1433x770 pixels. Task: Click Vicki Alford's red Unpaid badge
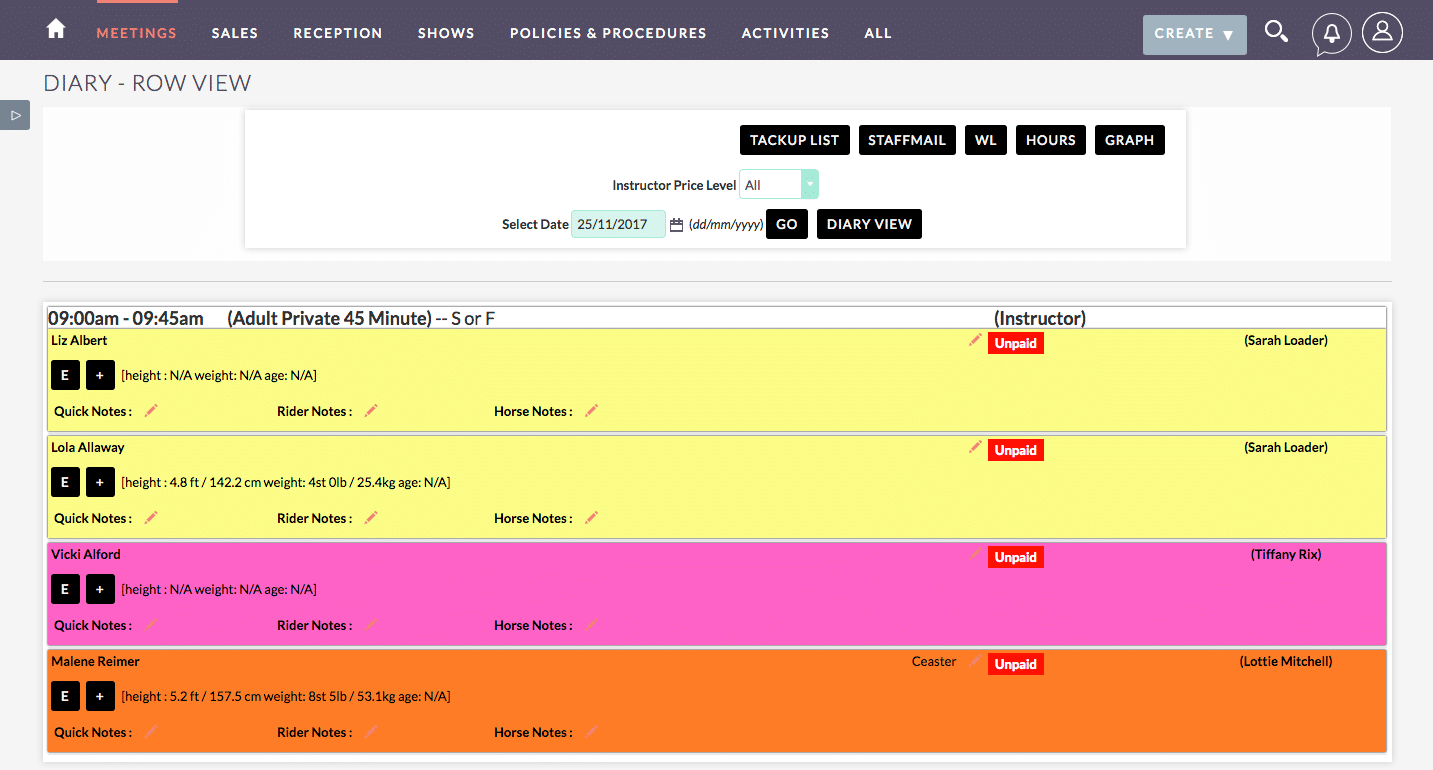(1016, 557)
